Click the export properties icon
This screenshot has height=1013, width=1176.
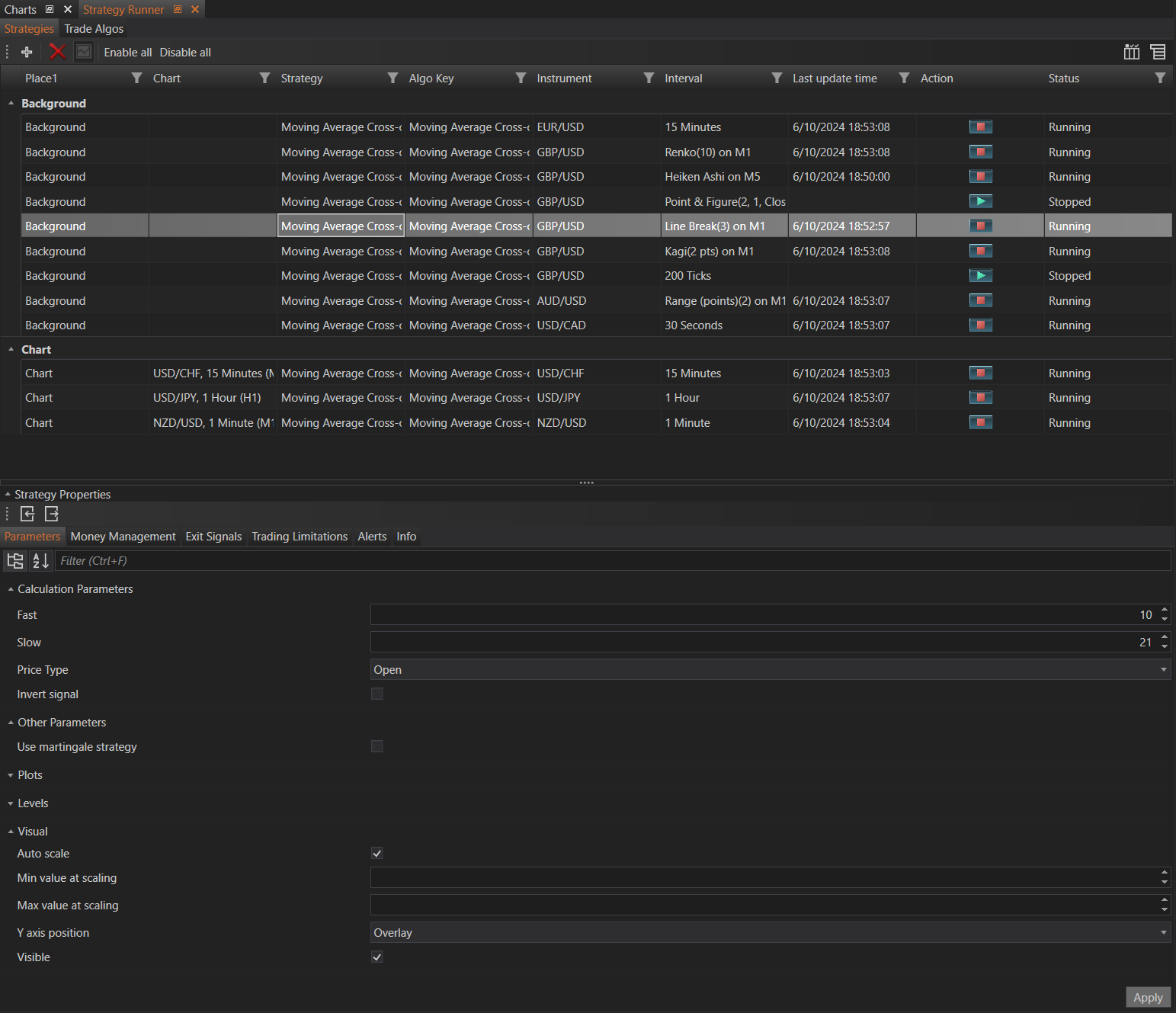click(x=52, y=514)
